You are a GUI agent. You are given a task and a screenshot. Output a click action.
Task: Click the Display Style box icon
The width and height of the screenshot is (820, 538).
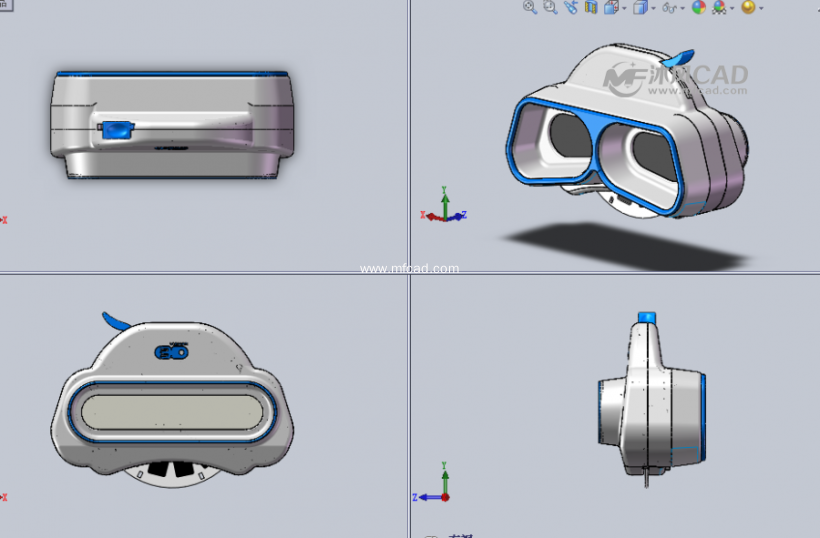[640, 7]
